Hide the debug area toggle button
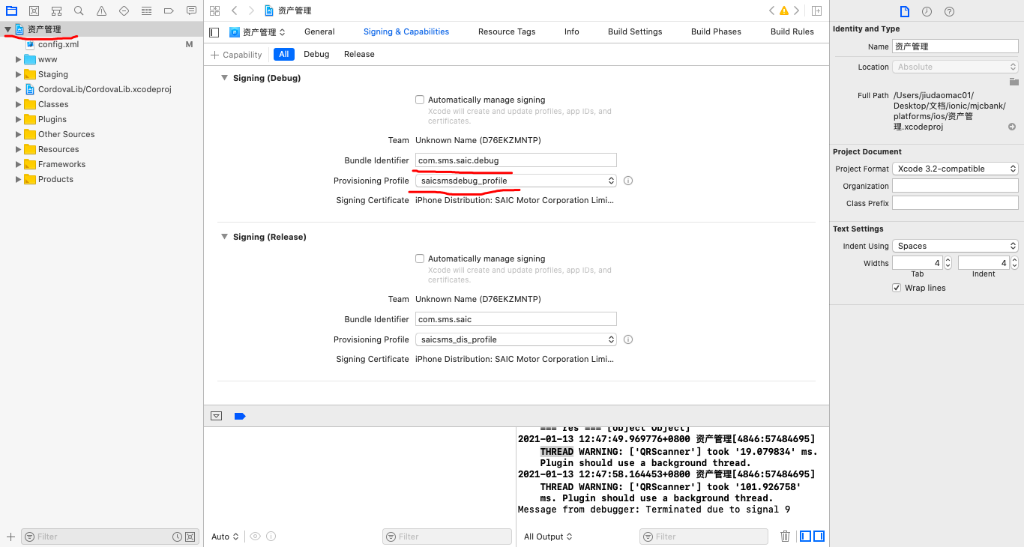Screen dimensions: 1024x547 (216, 416)
